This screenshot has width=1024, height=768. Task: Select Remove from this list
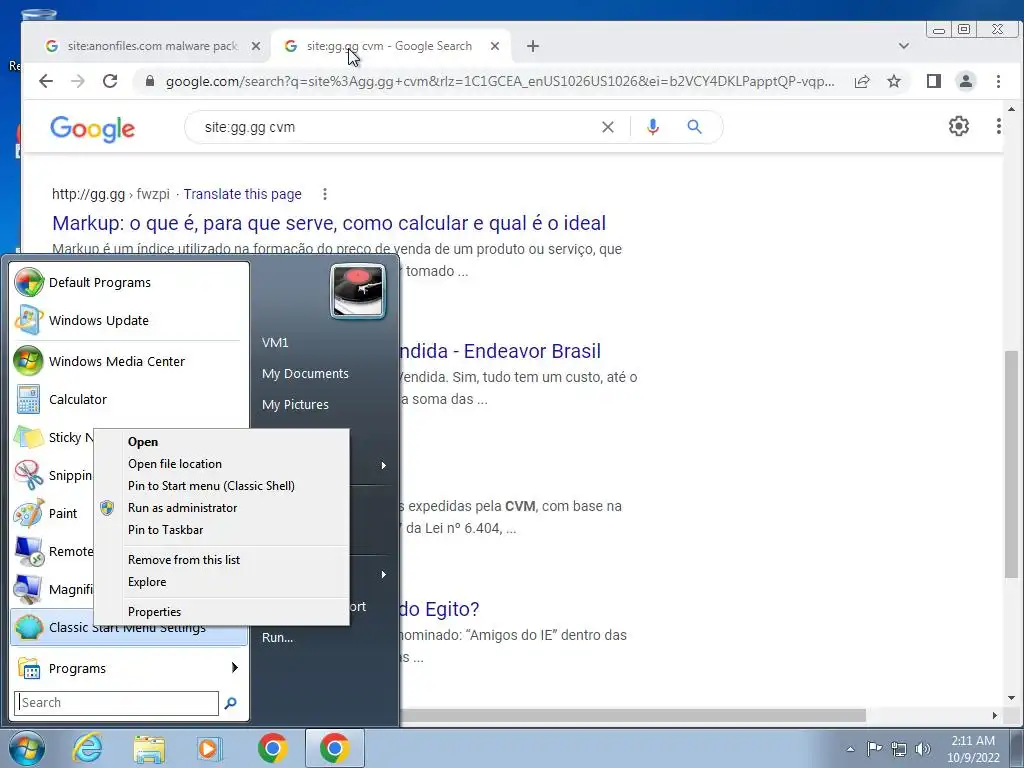[x=184, y=560]
